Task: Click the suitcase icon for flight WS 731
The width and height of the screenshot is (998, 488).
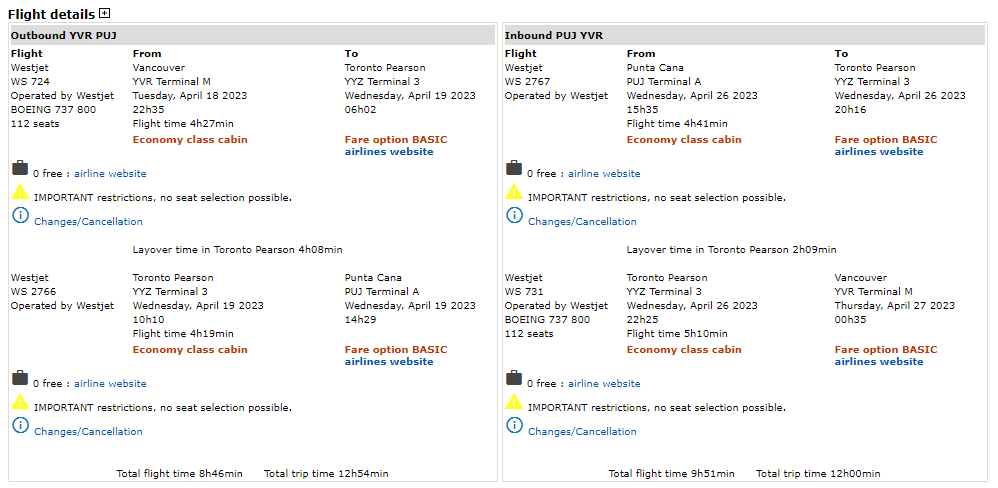Action: 514,379
